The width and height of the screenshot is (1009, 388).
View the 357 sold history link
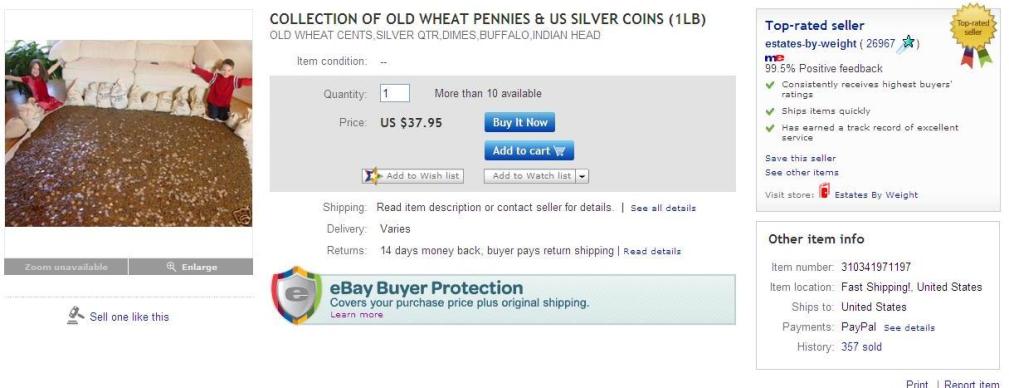[861, 347]
